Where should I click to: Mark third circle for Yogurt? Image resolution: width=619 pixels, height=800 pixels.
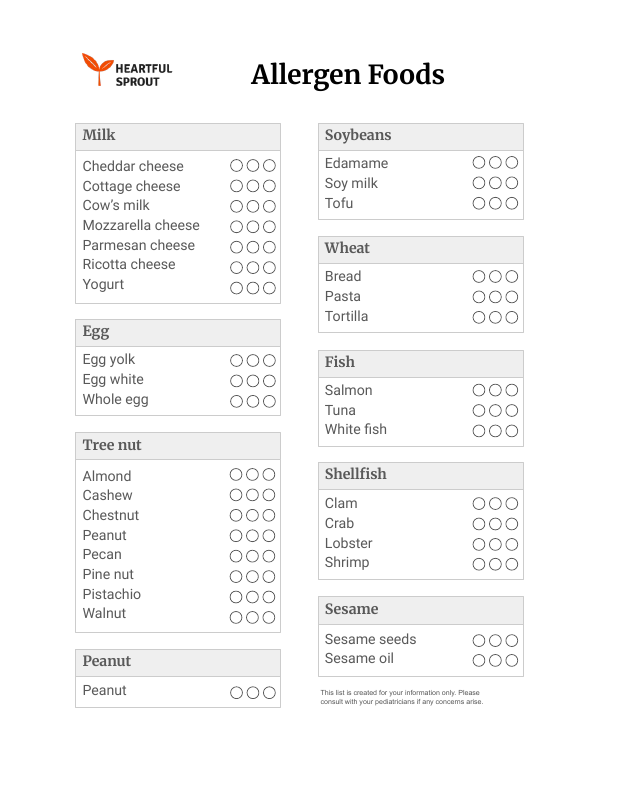[269, 288]
